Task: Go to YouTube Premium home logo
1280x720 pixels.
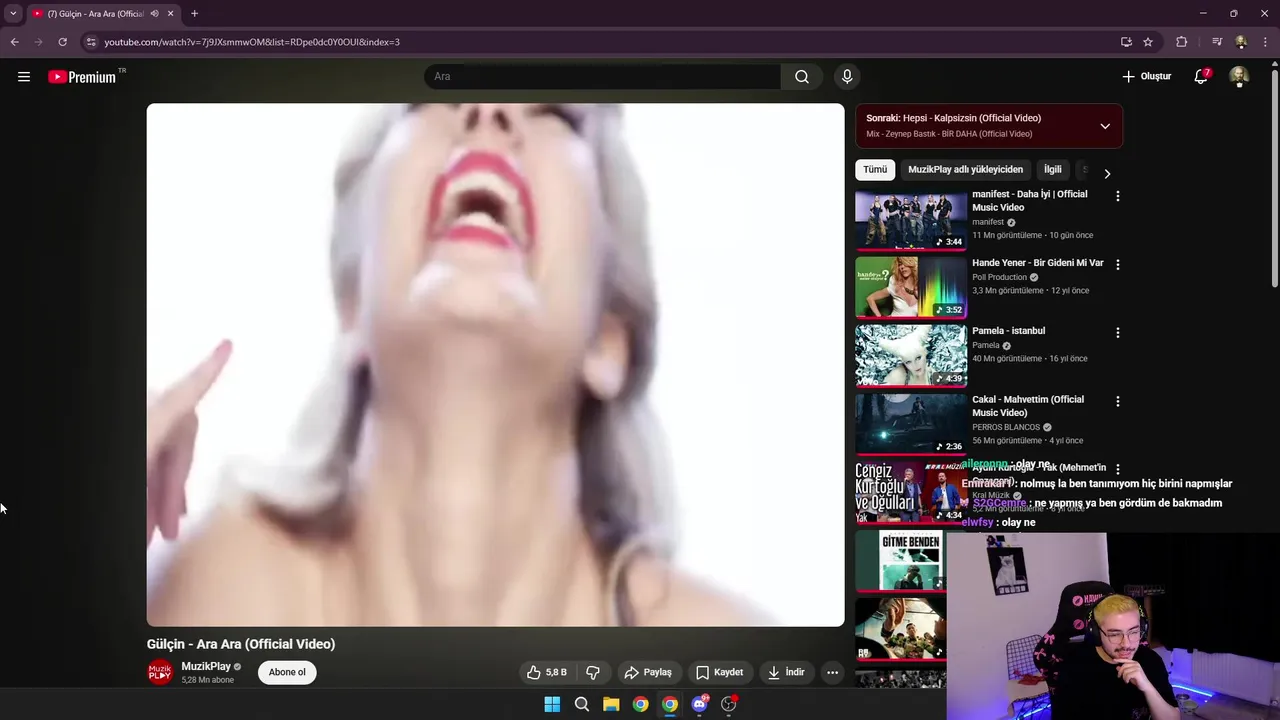Action: [x=82, y=77]
